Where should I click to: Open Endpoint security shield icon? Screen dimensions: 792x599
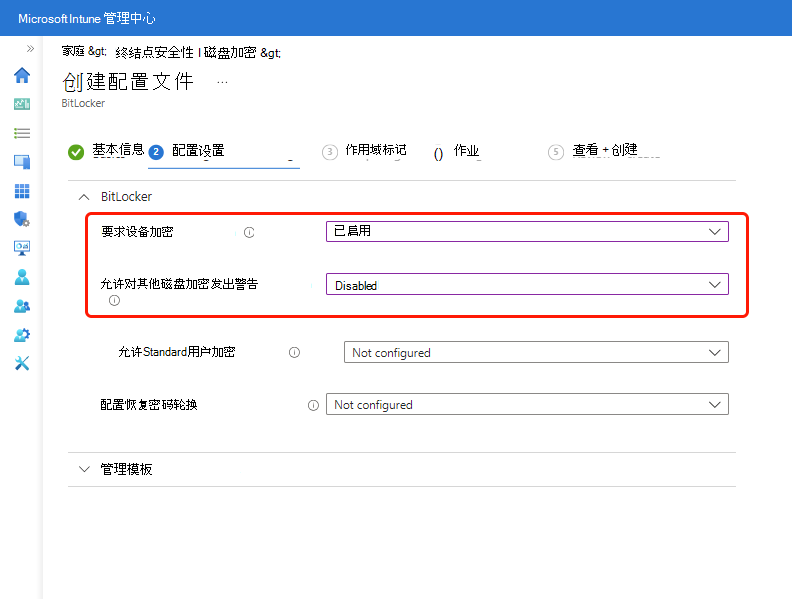[x=22, y=219]
